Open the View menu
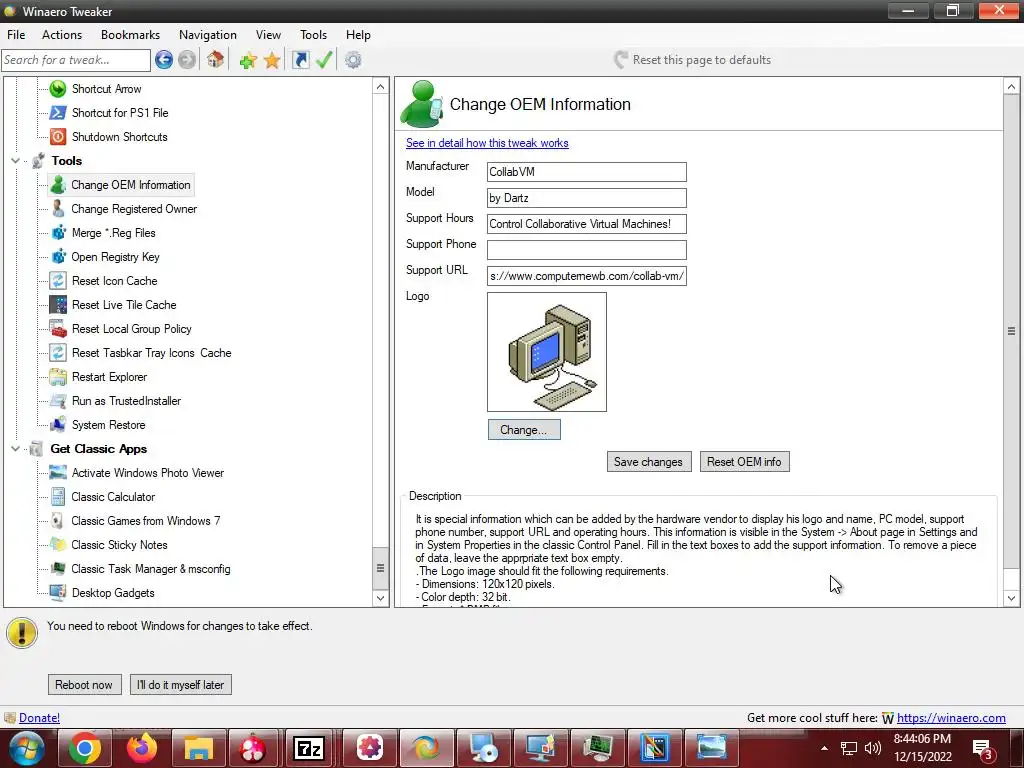This screenshot has height=768, width=1024. click(x=268, y=35)
